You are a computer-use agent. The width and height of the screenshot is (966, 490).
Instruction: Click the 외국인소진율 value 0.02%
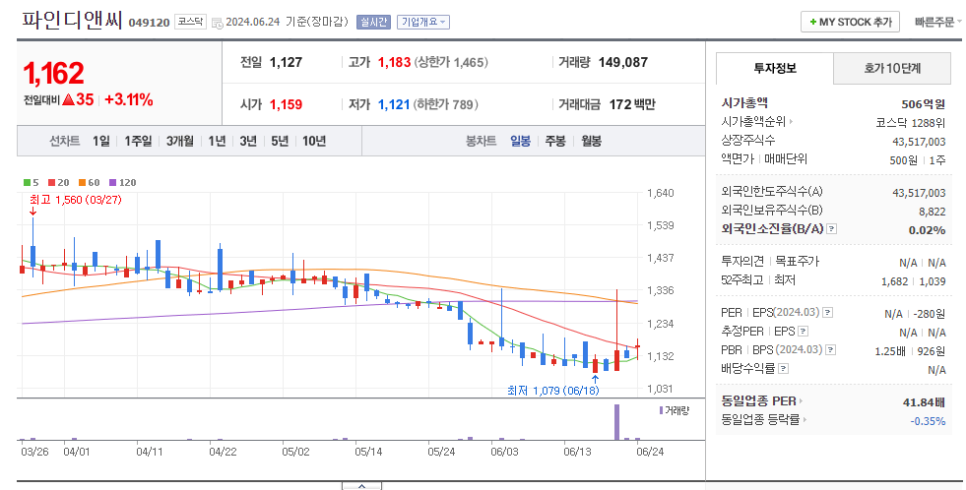coord(927,230)
